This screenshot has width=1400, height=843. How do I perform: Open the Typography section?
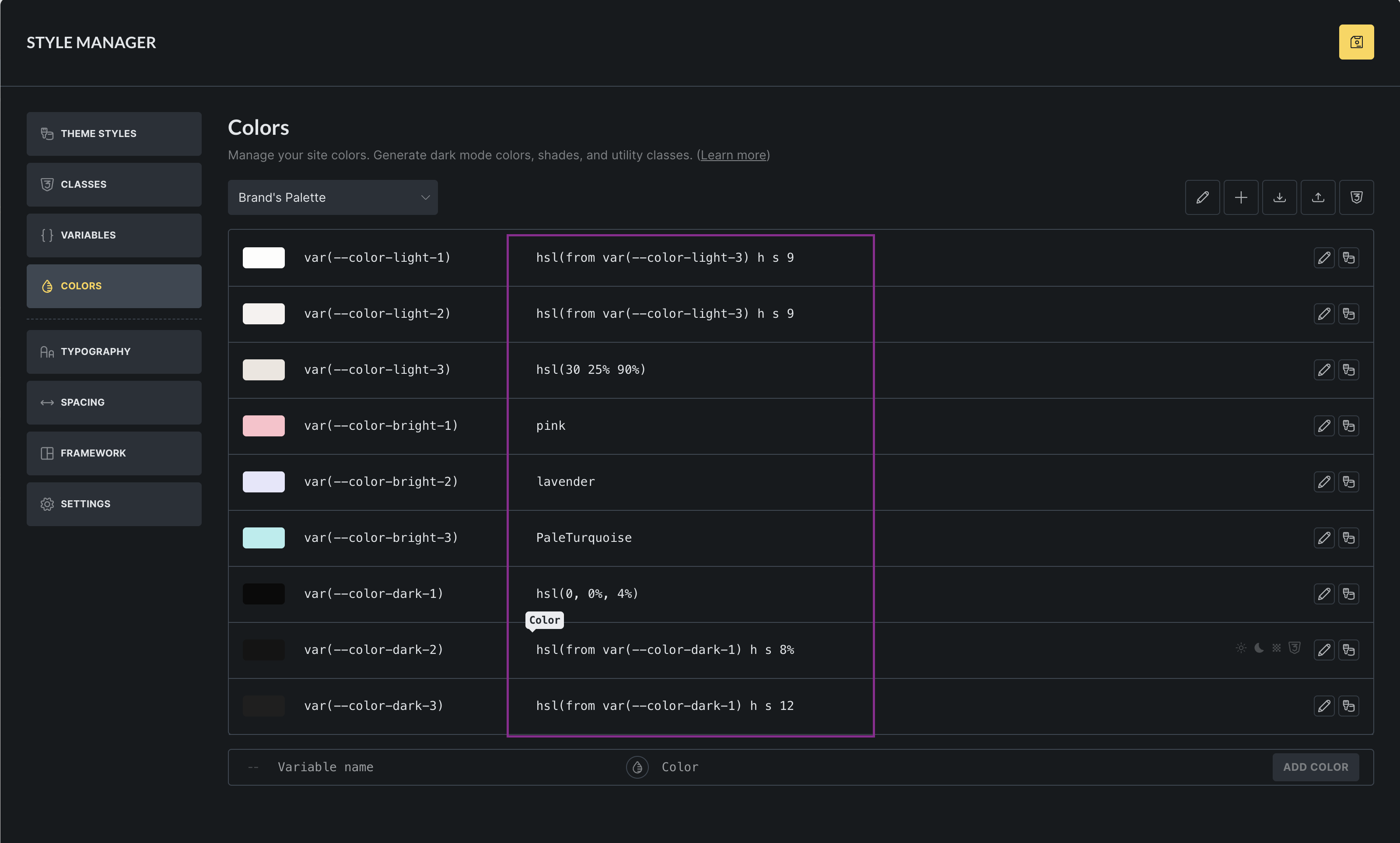click(114, 351)
